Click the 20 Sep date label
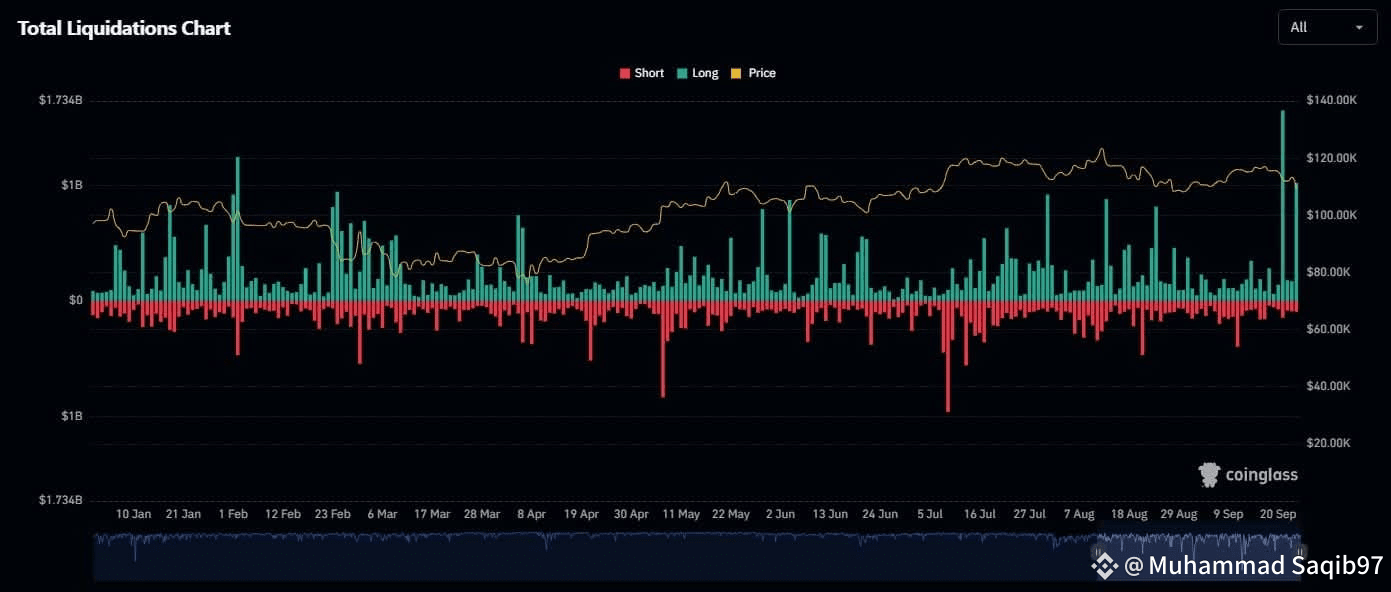This screenshot has width=1391, height=592. coord(1278,514)
